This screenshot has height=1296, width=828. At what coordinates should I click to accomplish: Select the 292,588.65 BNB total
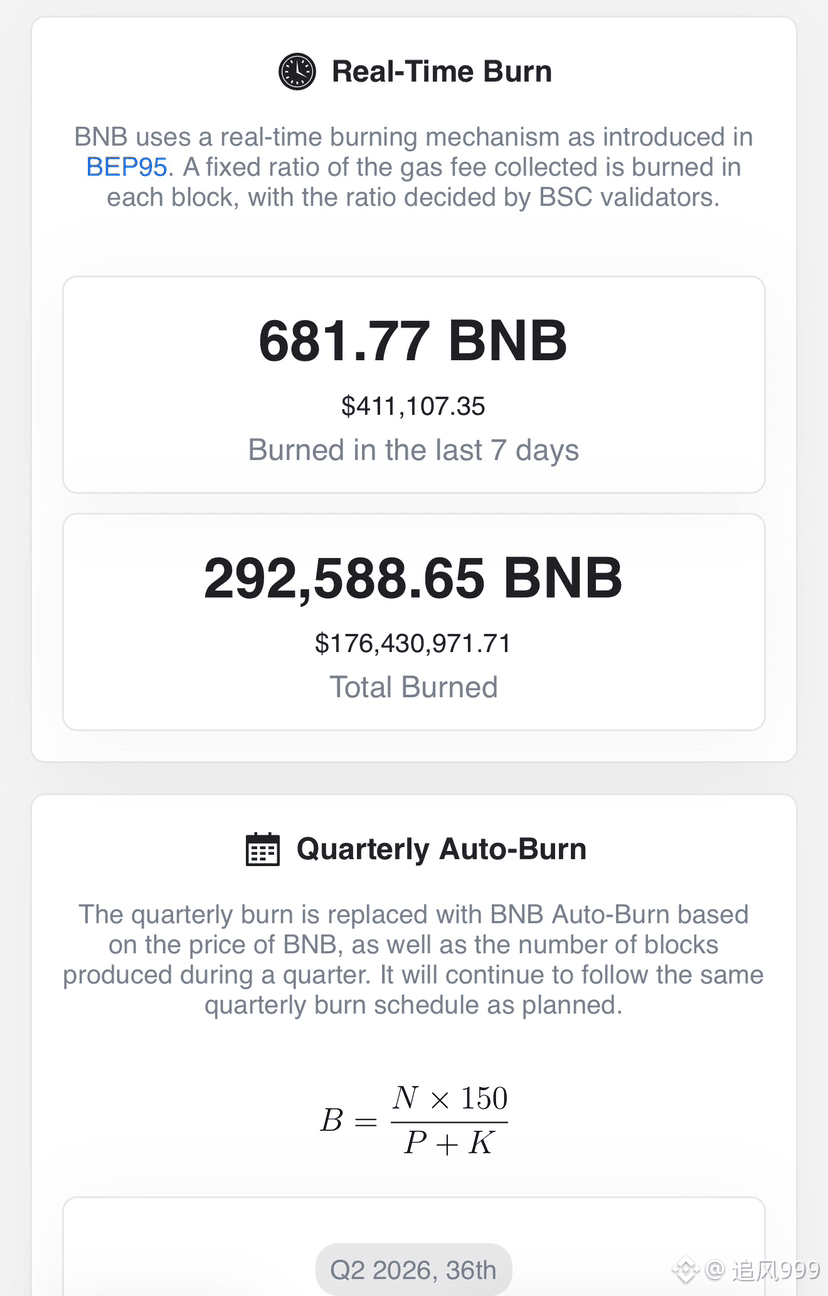pyautogui.click(x=413, y=578)
